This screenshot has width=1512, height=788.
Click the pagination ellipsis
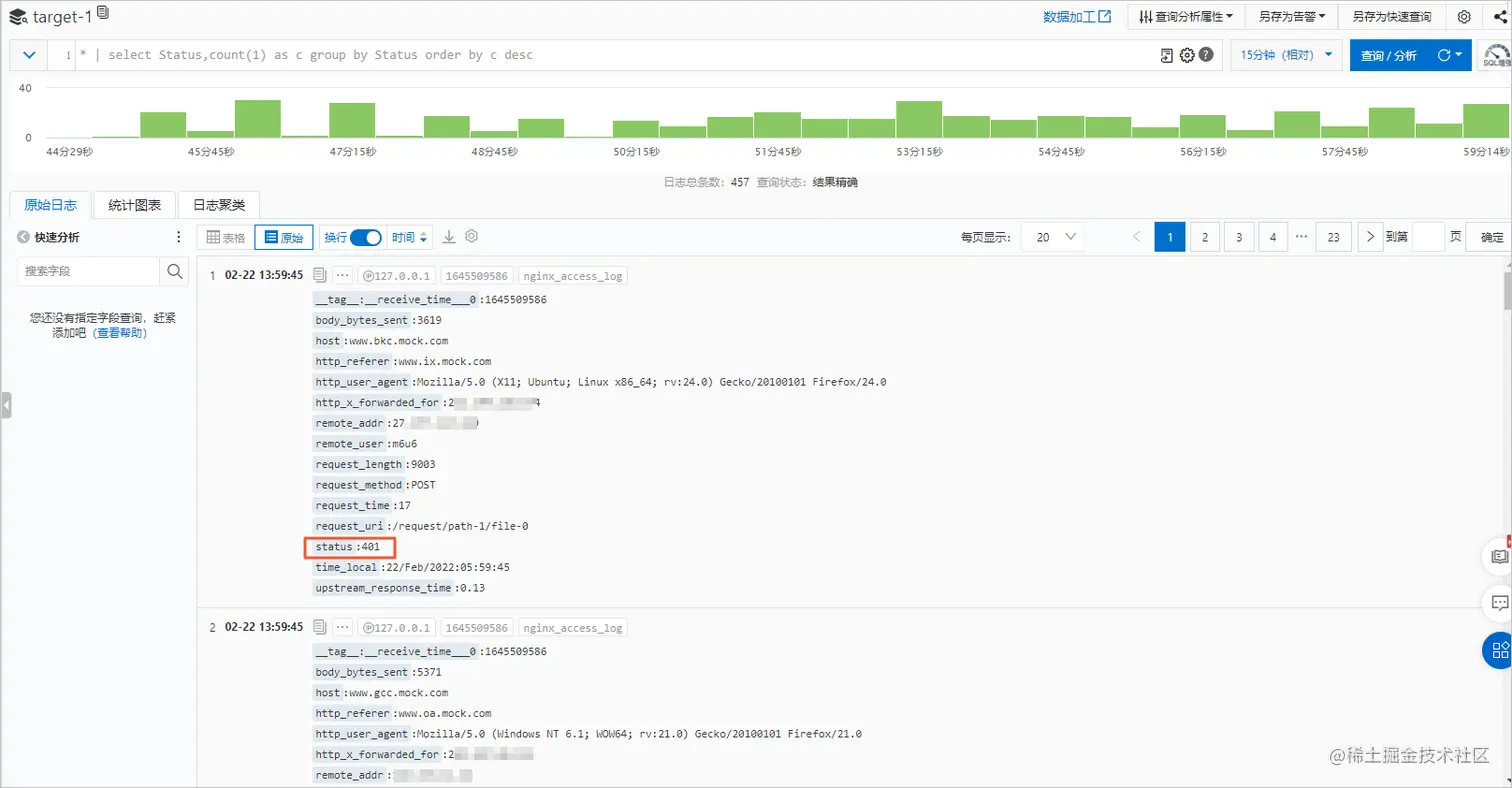pos(1301,237)
